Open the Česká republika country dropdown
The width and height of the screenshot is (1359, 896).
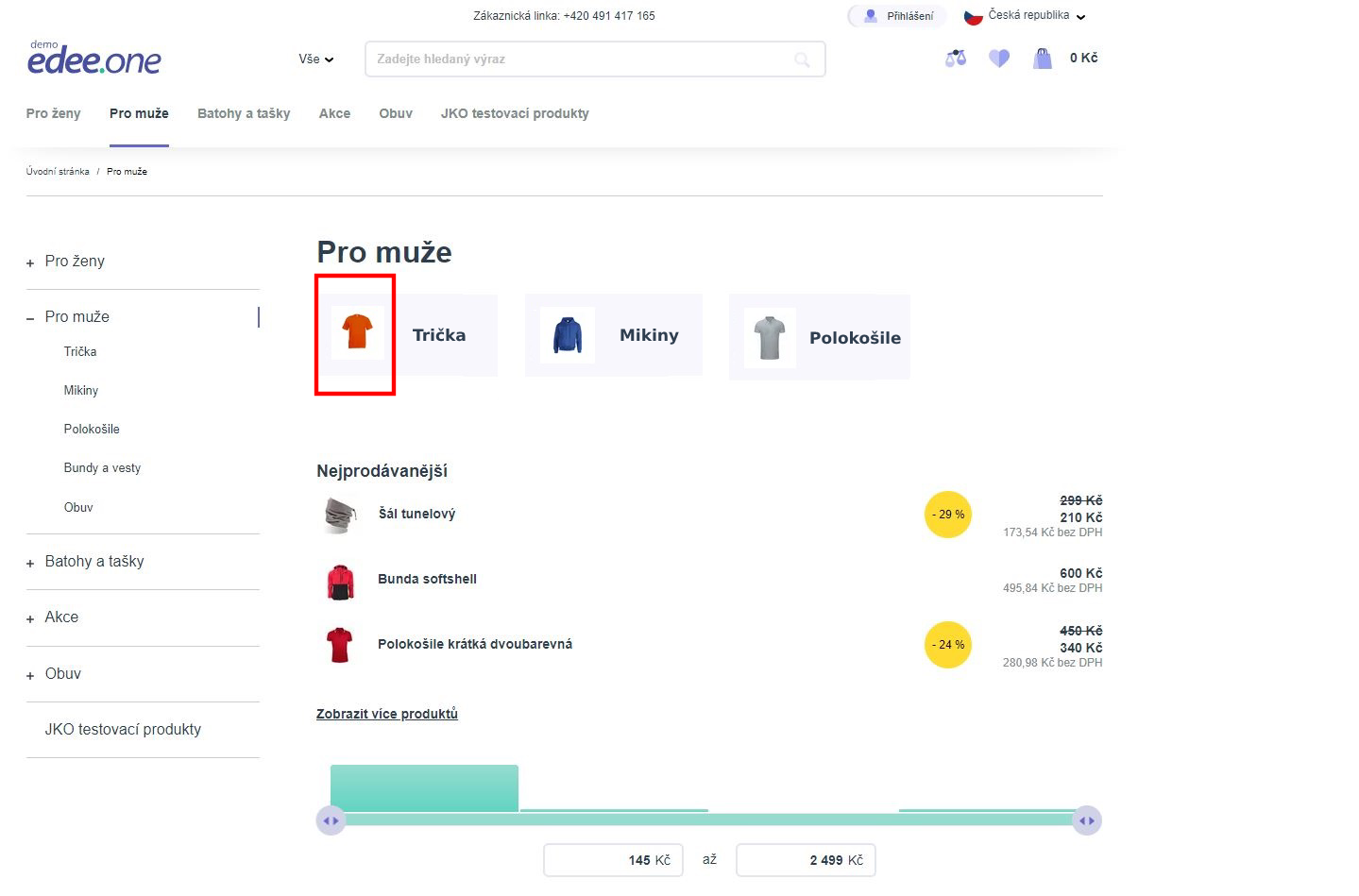1025,16
